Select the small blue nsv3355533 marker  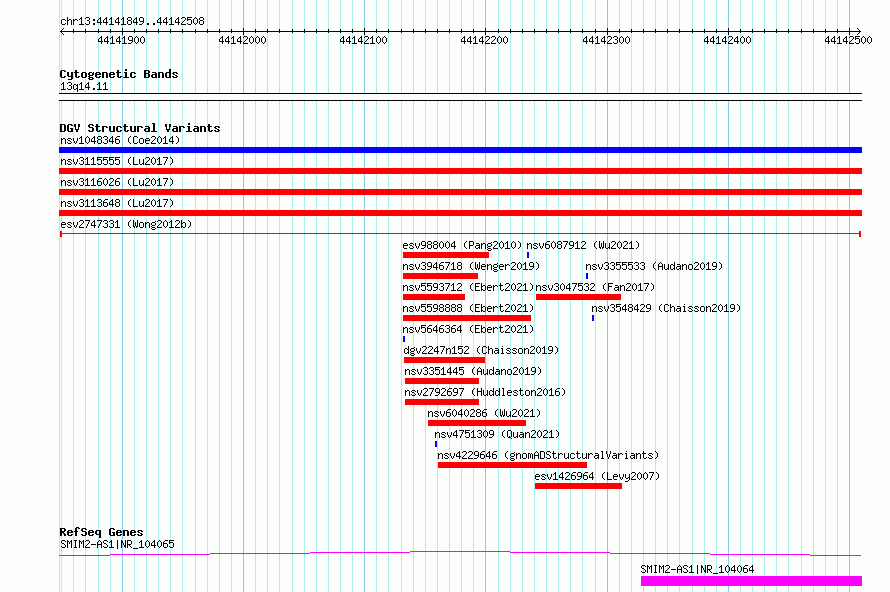click(587, 276)
